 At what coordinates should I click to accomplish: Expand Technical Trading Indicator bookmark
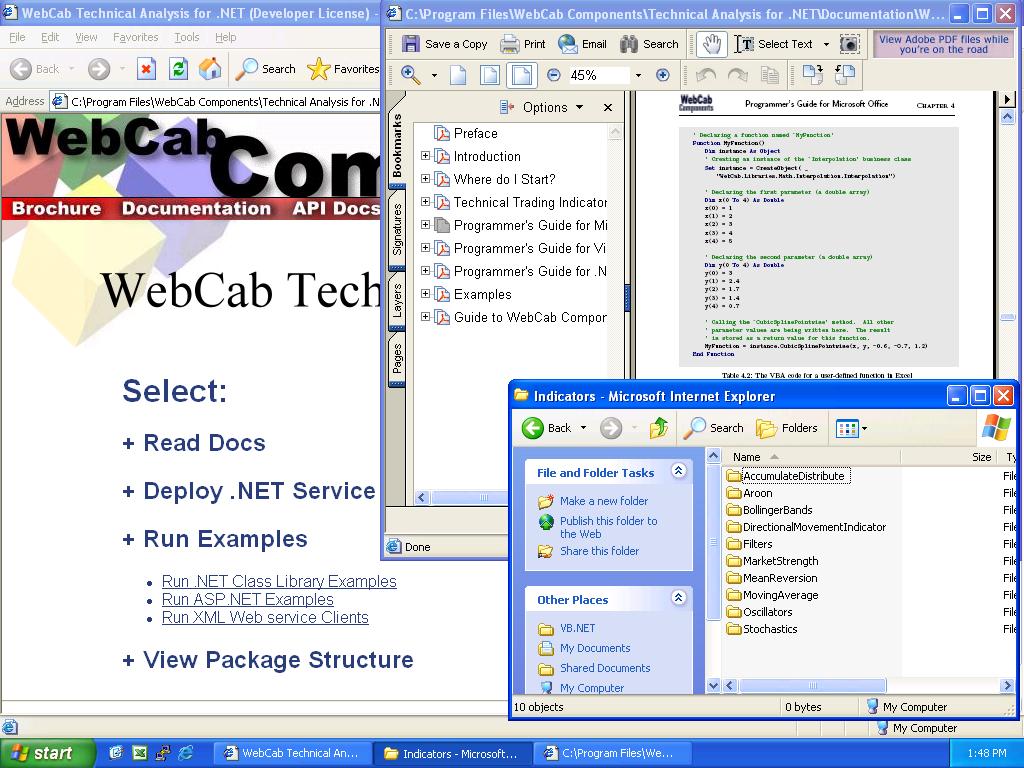coord(425,202)
